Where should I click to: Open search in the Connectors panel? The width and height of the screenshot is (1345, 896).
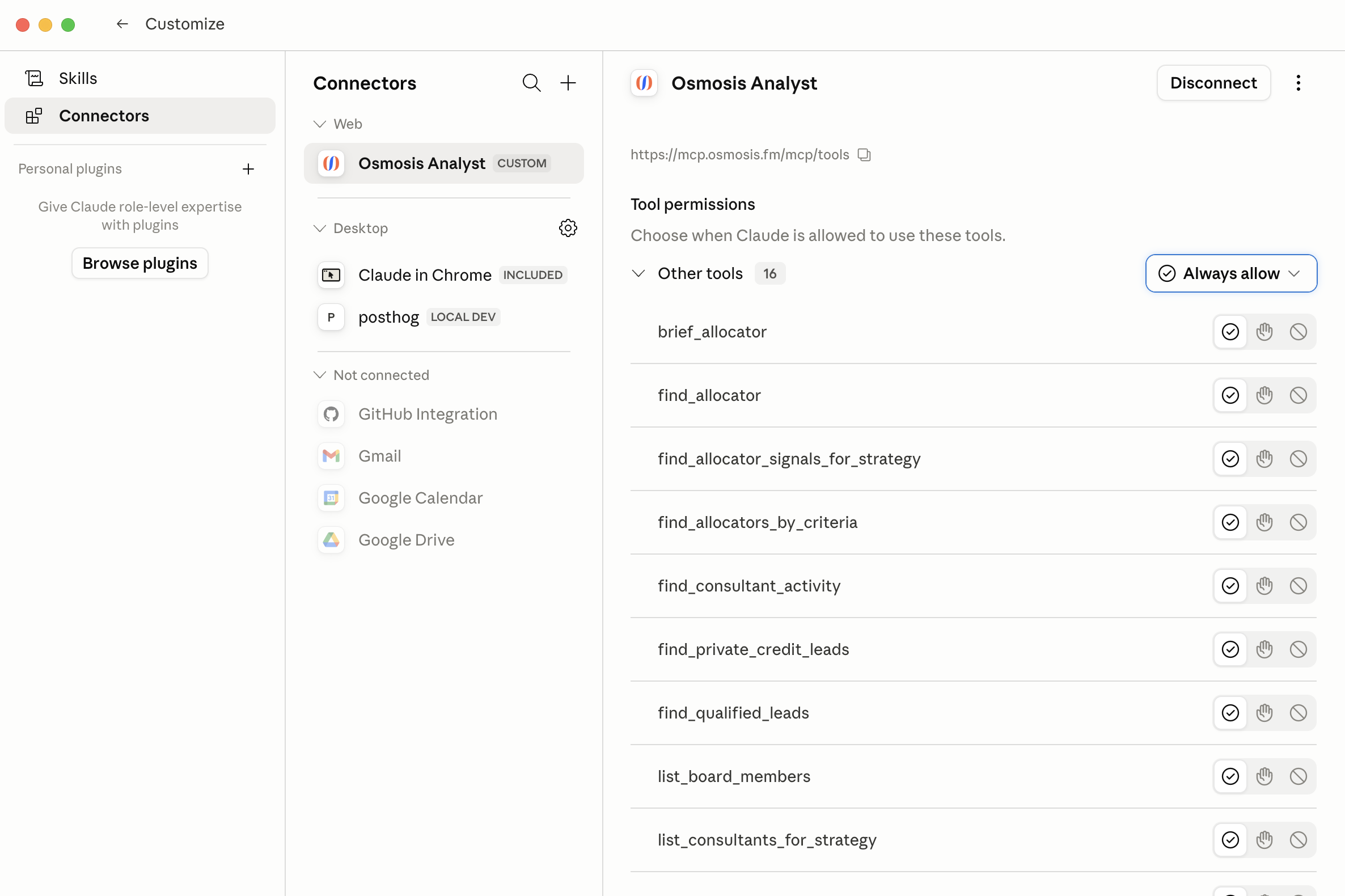[x=531, y=83]
